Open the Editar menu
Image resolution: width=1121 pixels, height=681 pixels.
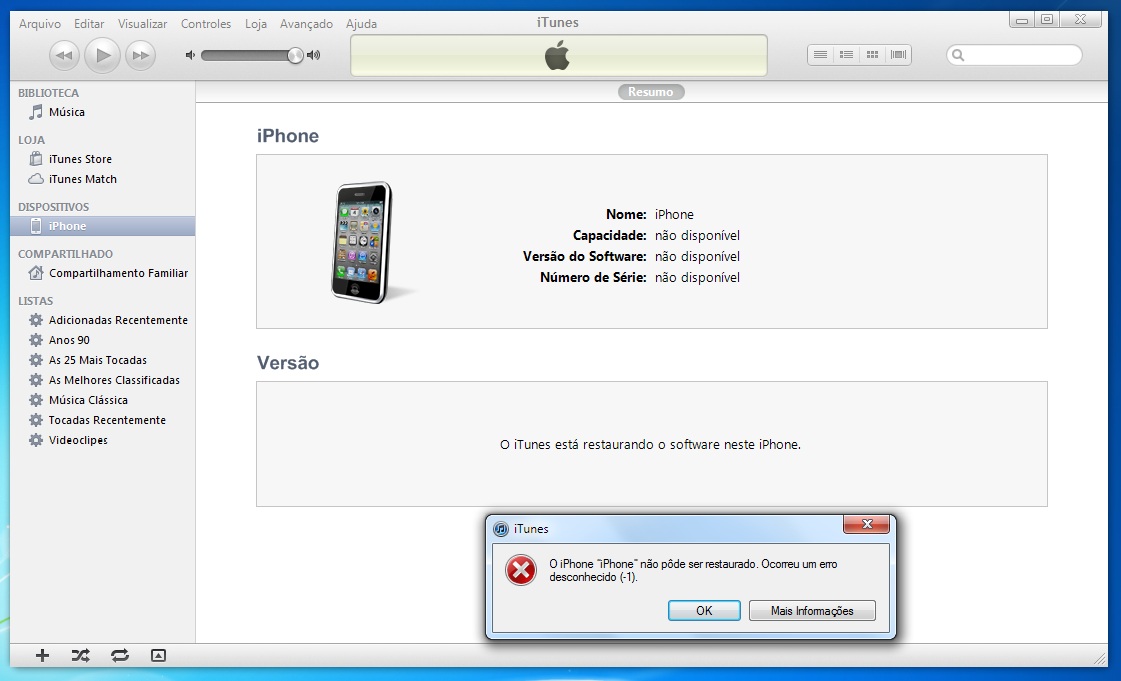[x=89, y=24]
